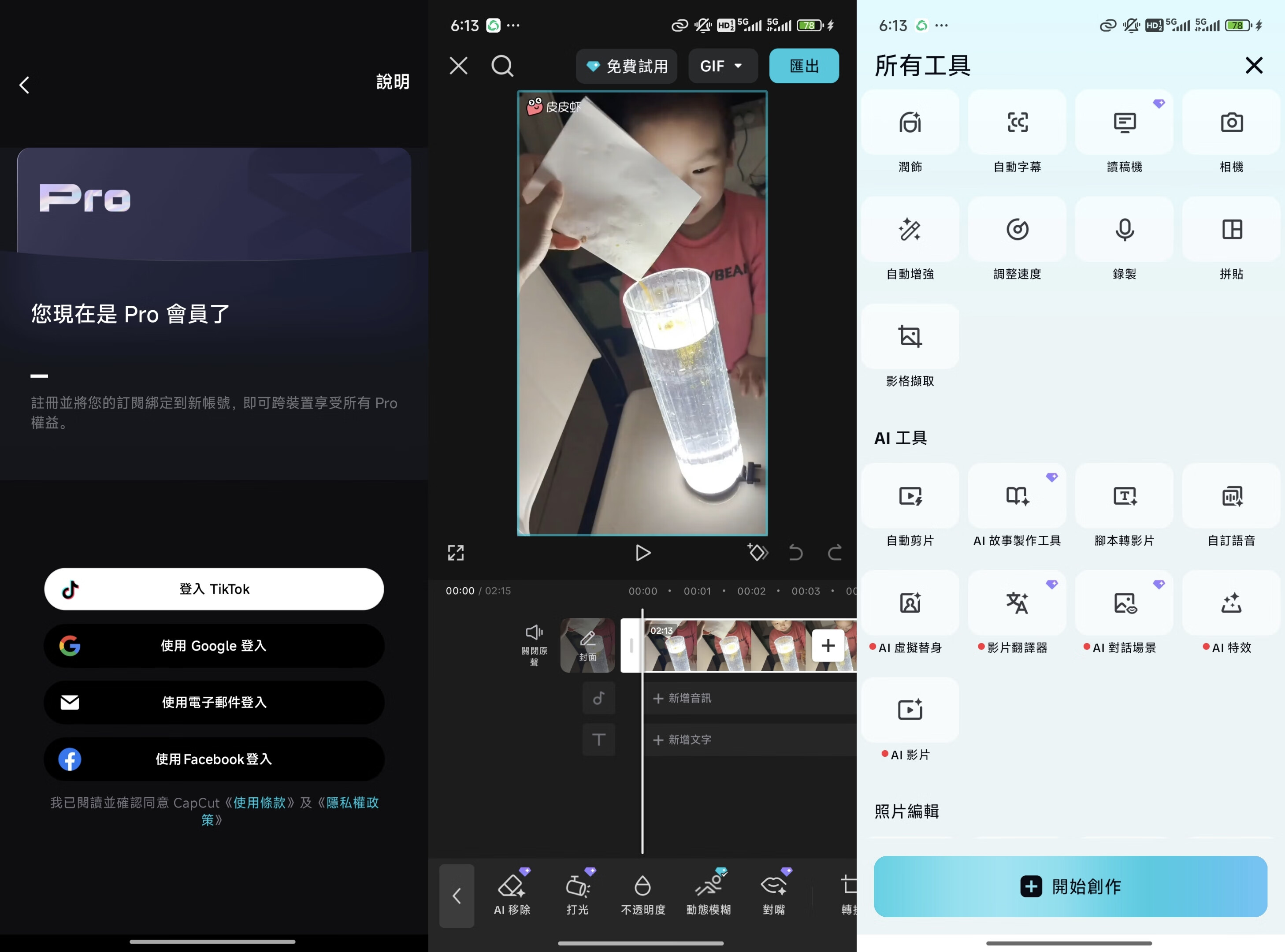Tap 使用 Google 登入 button
The width and height of the screenshot is (1285, 952).
point(214,645)
